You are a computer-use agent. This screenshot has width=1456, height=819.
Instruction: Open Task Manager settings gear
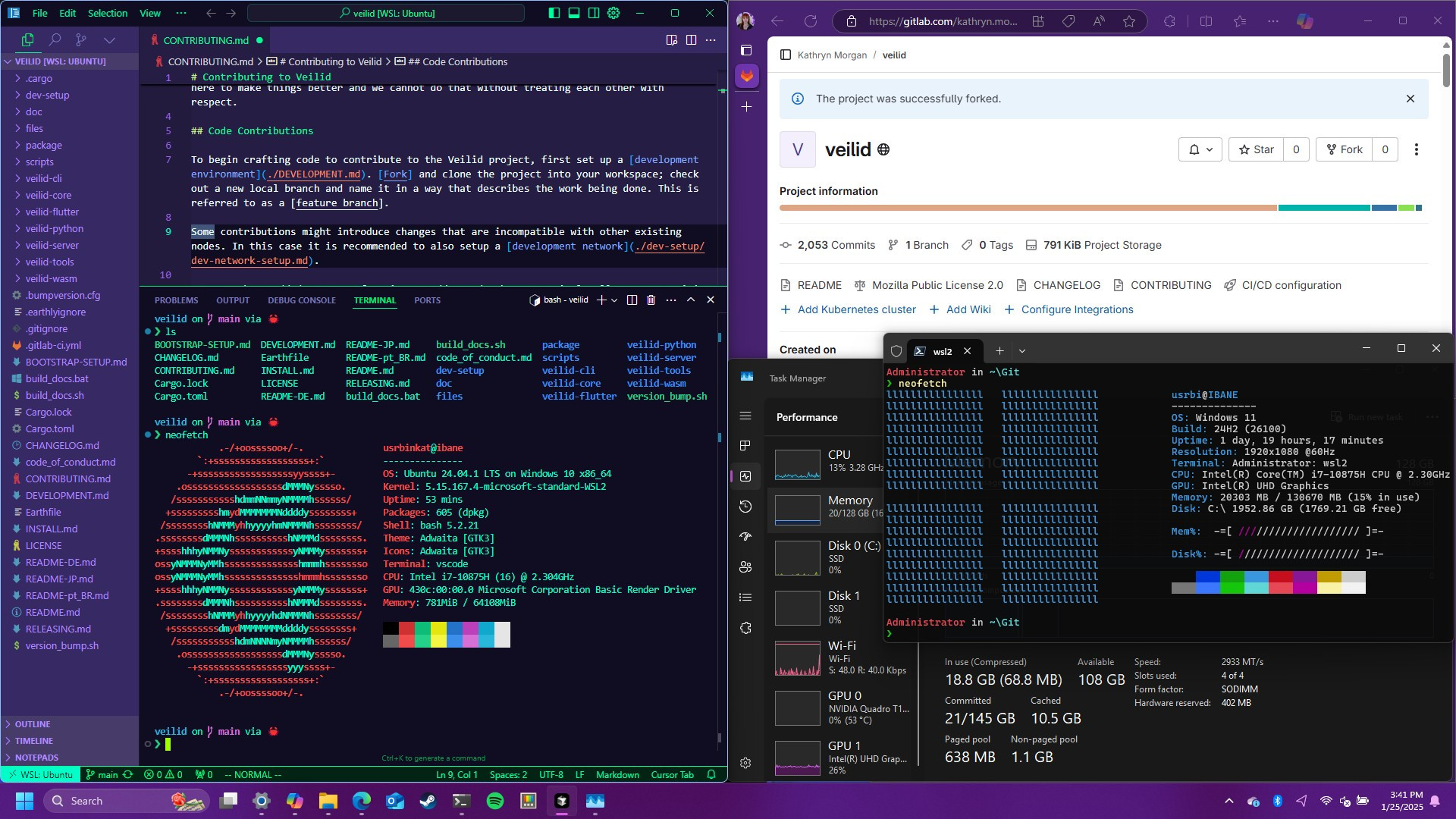click(745, 763)
